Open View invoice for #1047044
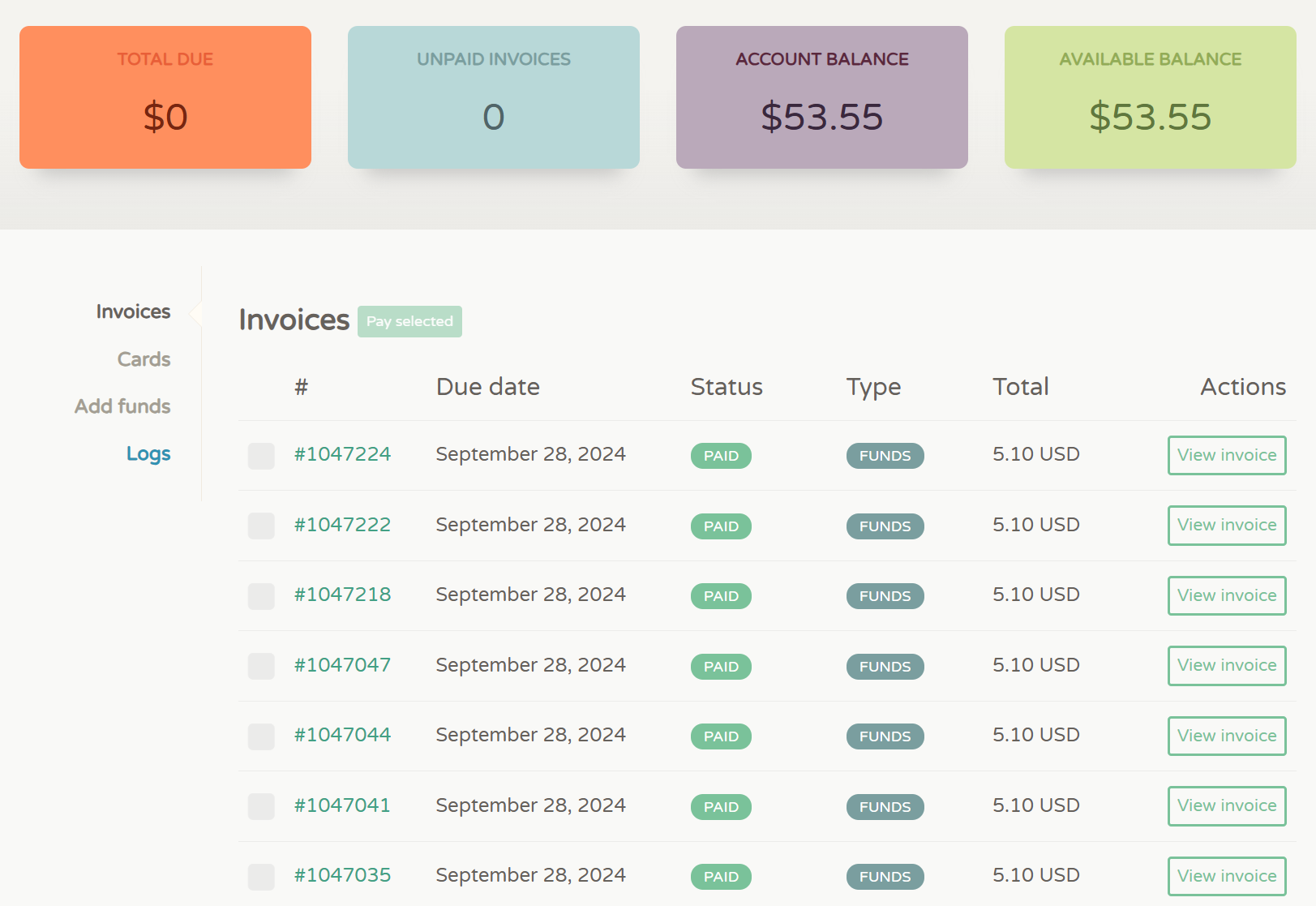 [x=1227, y=736]
